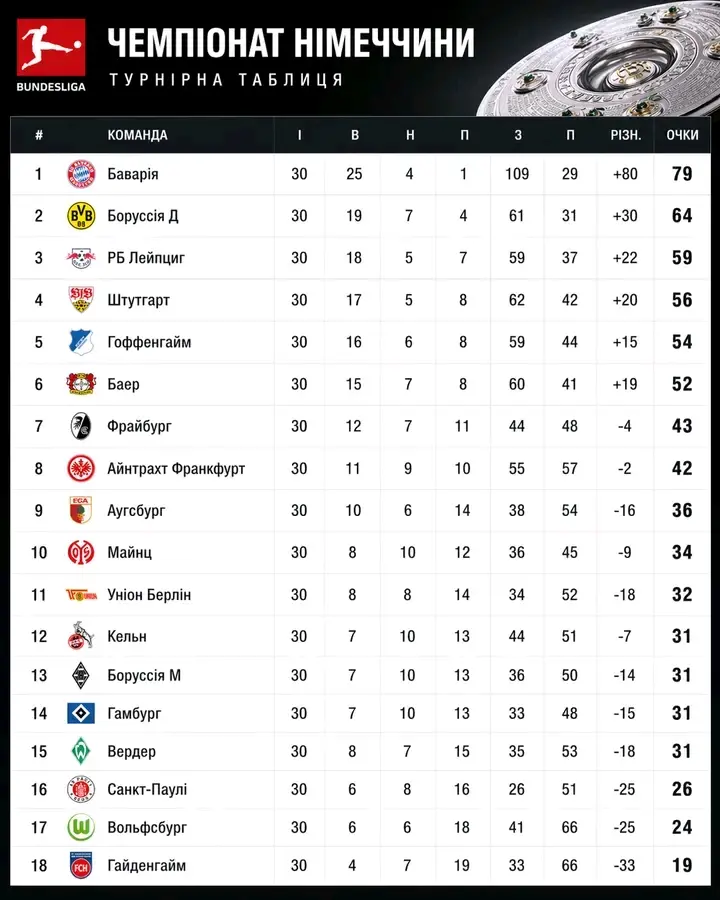Click the КОМАНДА column header

point(137,135)
